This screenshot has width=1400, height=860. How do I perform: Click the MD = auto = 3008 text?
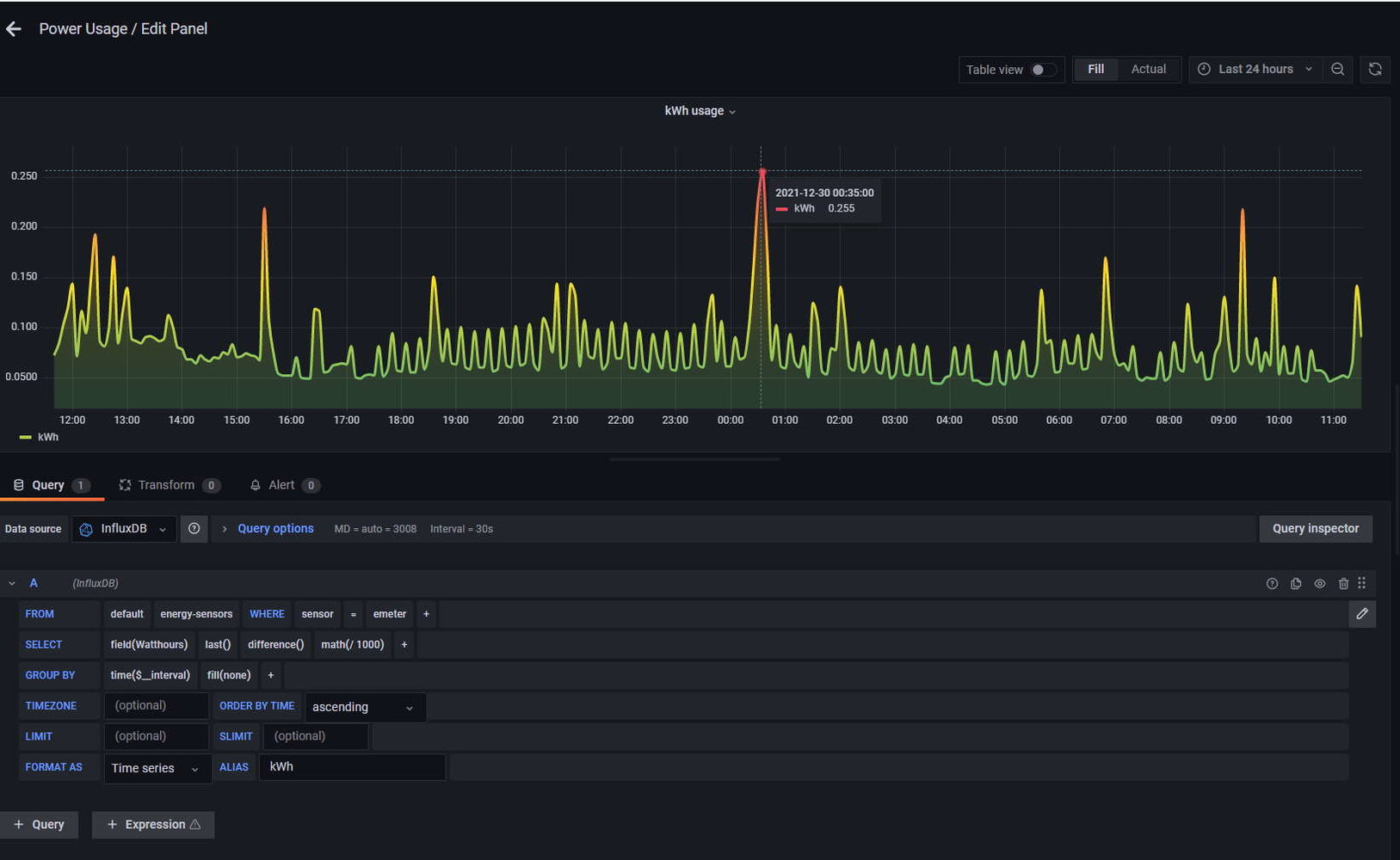[375, 529]
